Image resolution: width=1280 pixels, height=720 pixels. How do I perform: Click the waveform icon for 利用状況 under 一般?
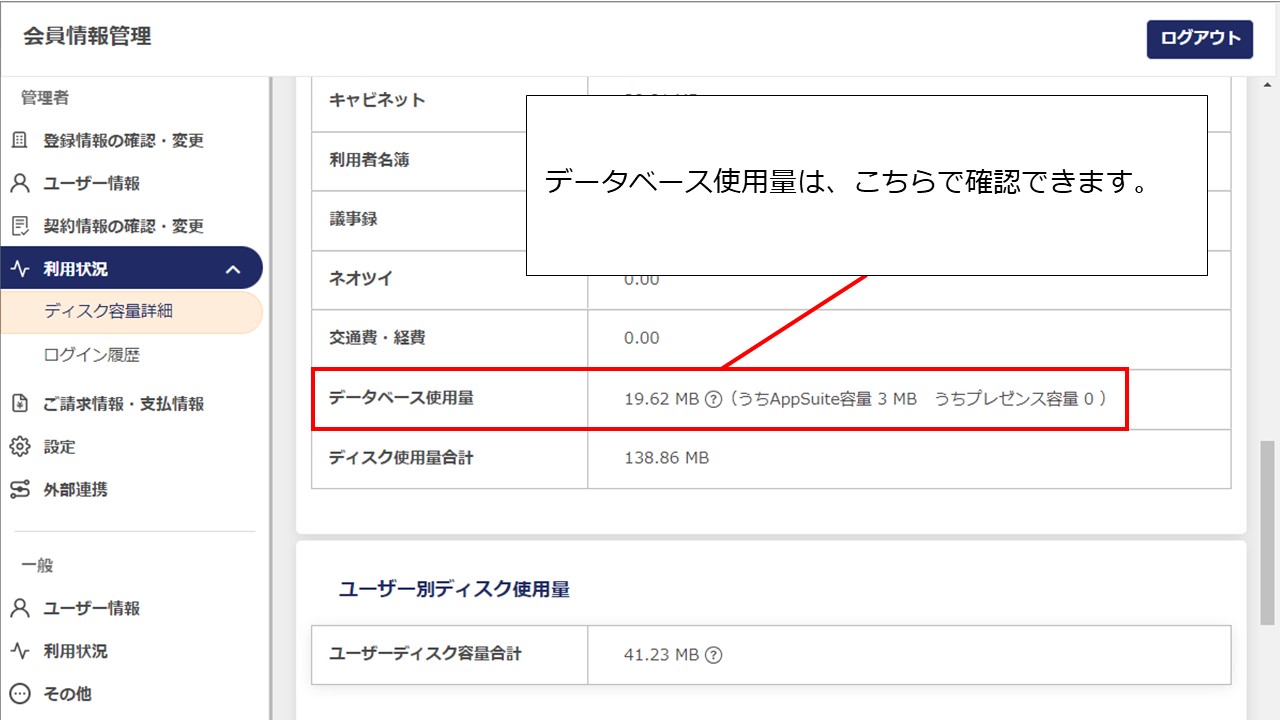point(22,651)
